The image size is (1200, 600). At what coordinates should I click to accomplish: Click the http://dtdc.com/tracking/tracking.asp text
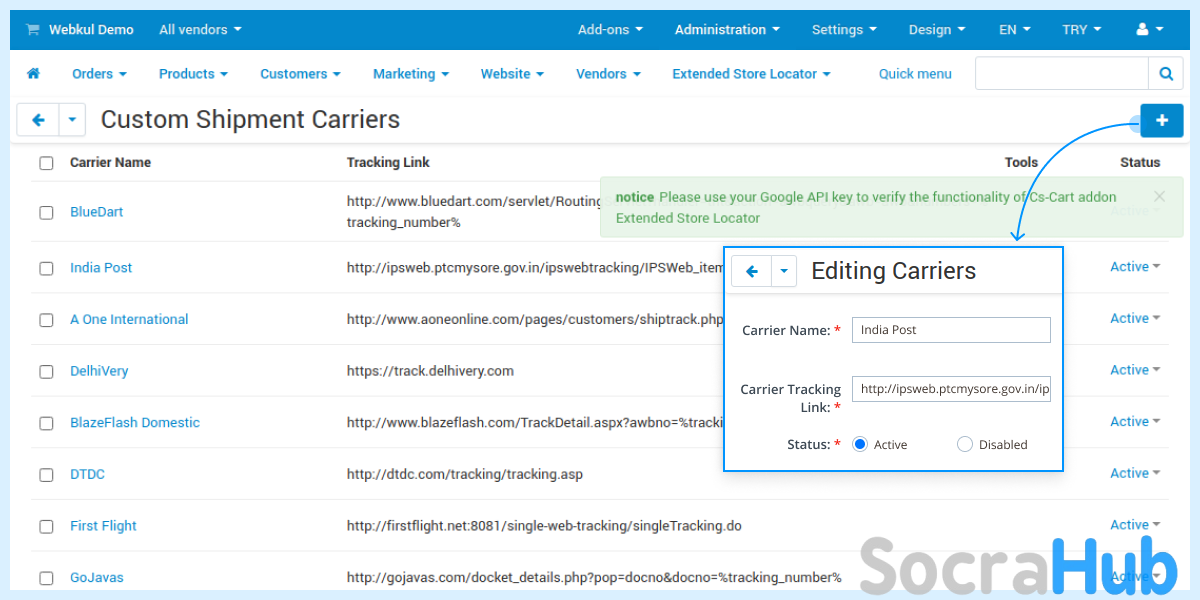coord(465,474)
